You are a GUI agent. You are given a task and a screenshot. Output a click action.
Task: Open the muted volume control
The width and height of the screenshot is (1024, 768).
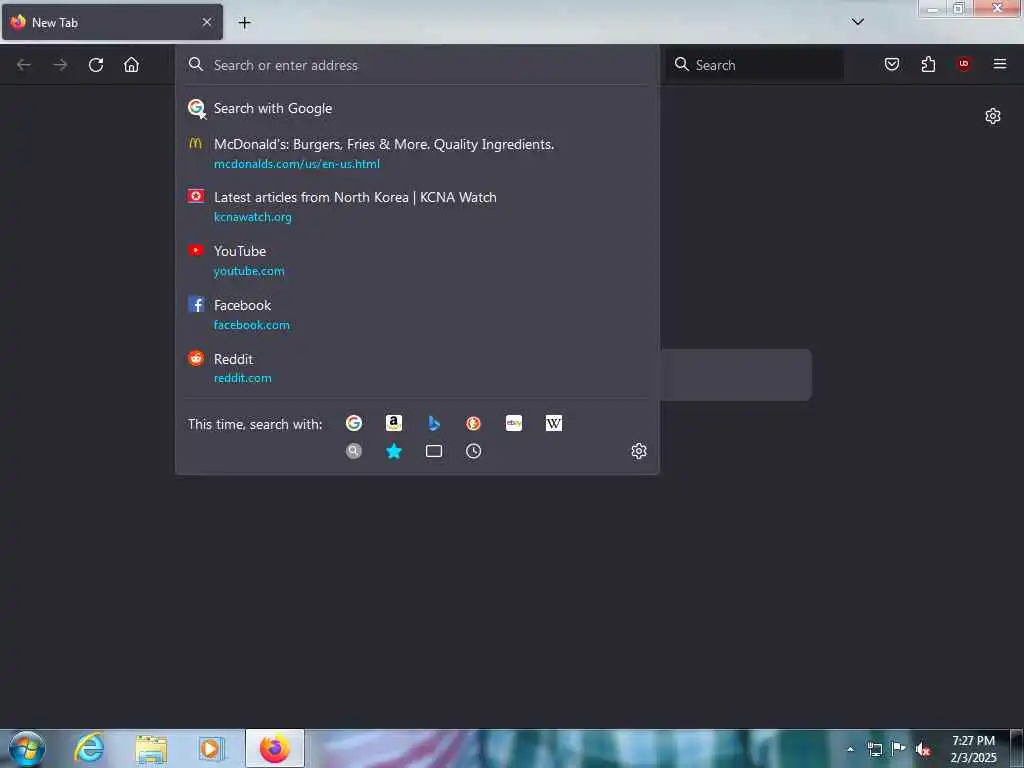click(x=923, y=749)
